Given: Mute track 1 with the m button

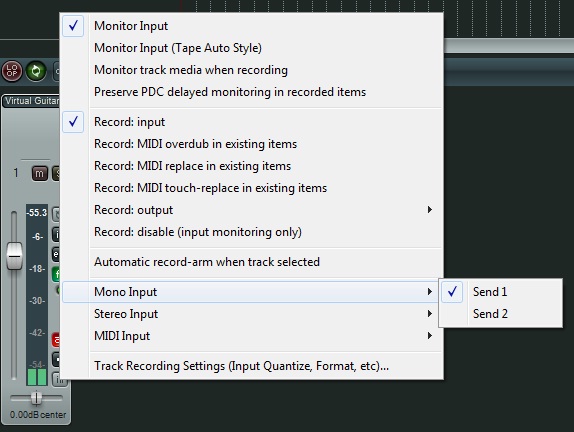Looking at the screenshot, I should point(40,173).
